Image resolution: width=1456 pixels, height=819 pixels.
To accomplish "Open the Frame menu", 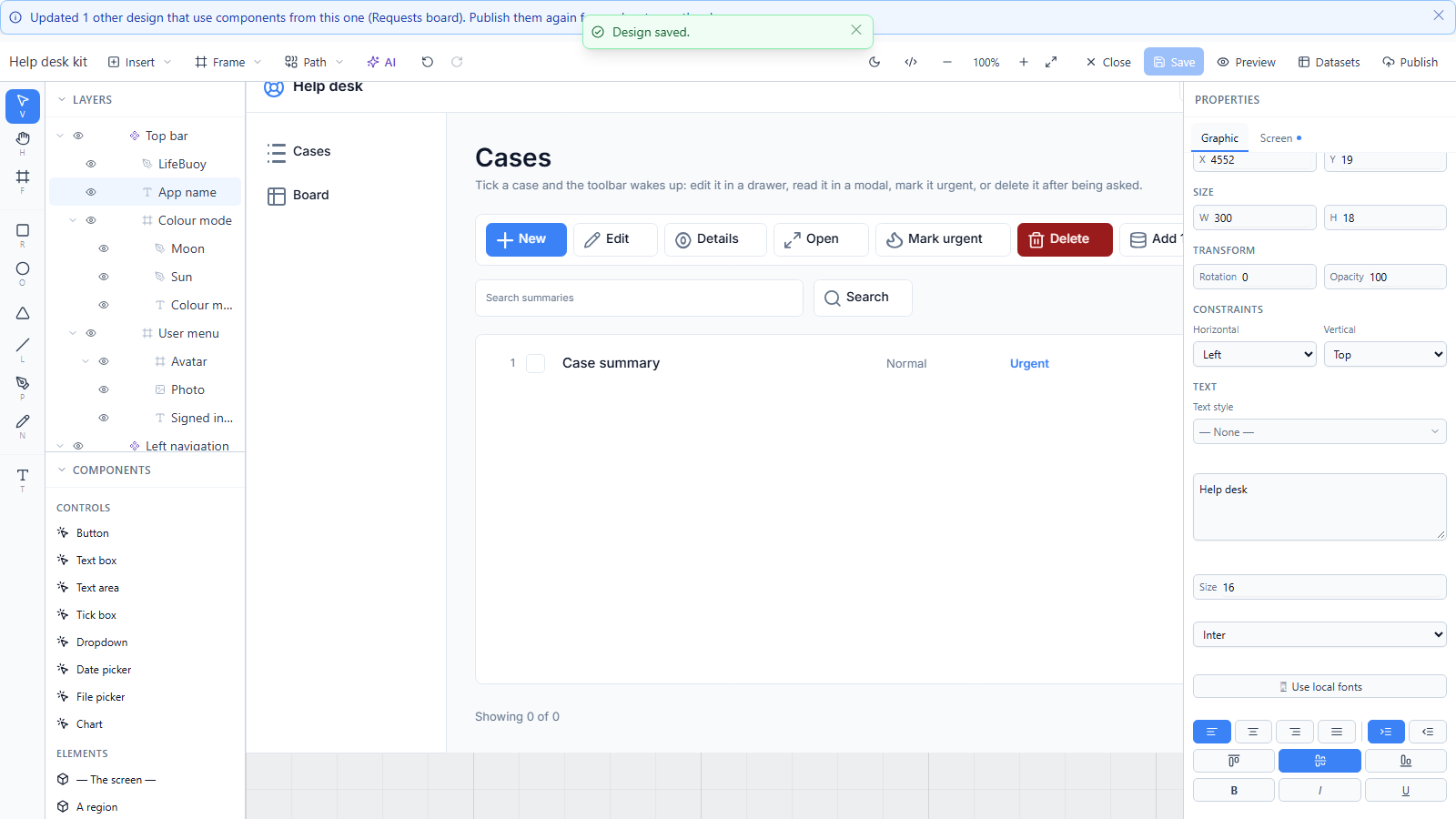I will (x=227, y=62).
